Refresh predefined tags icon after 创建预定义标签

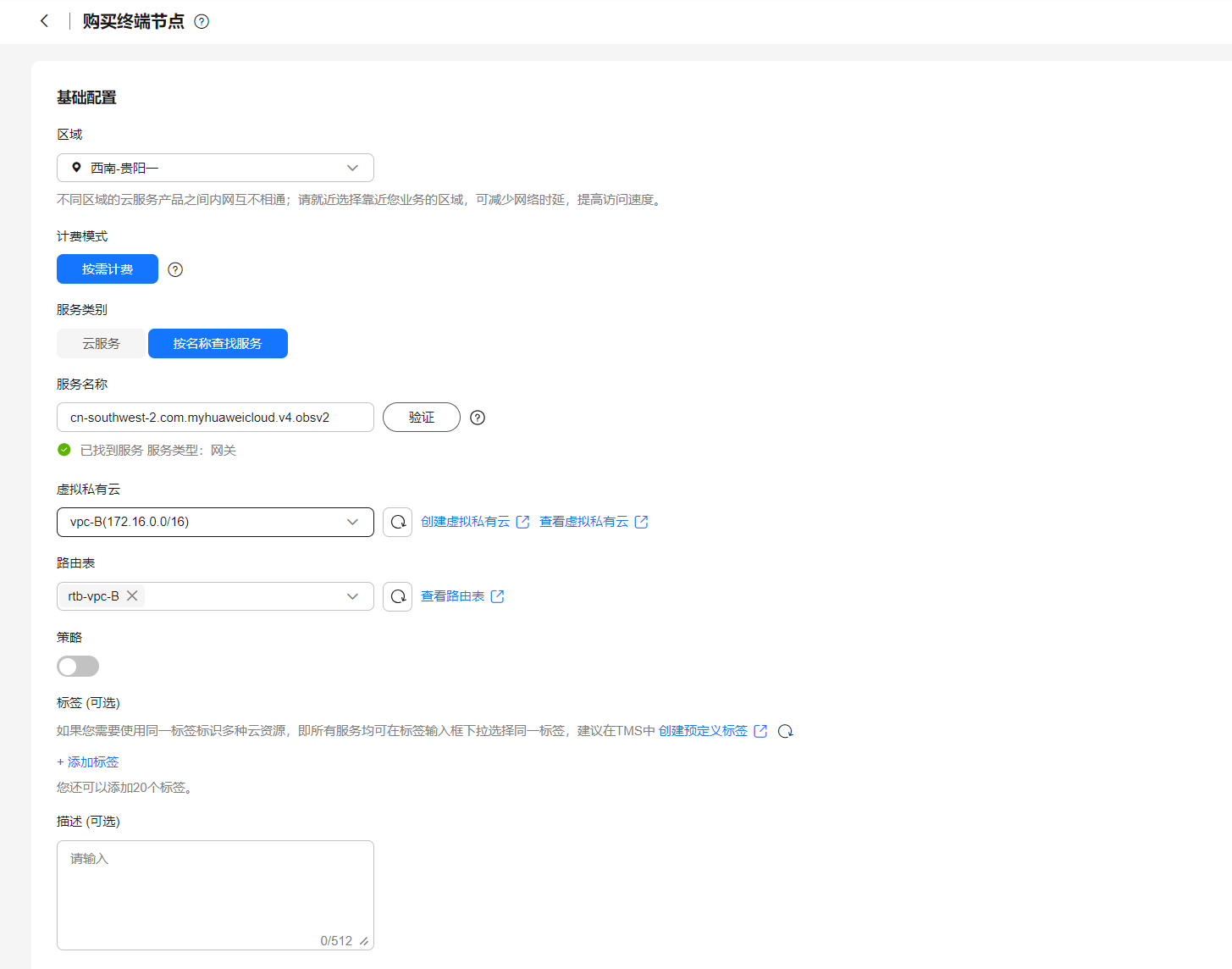(x=786, y=731)
